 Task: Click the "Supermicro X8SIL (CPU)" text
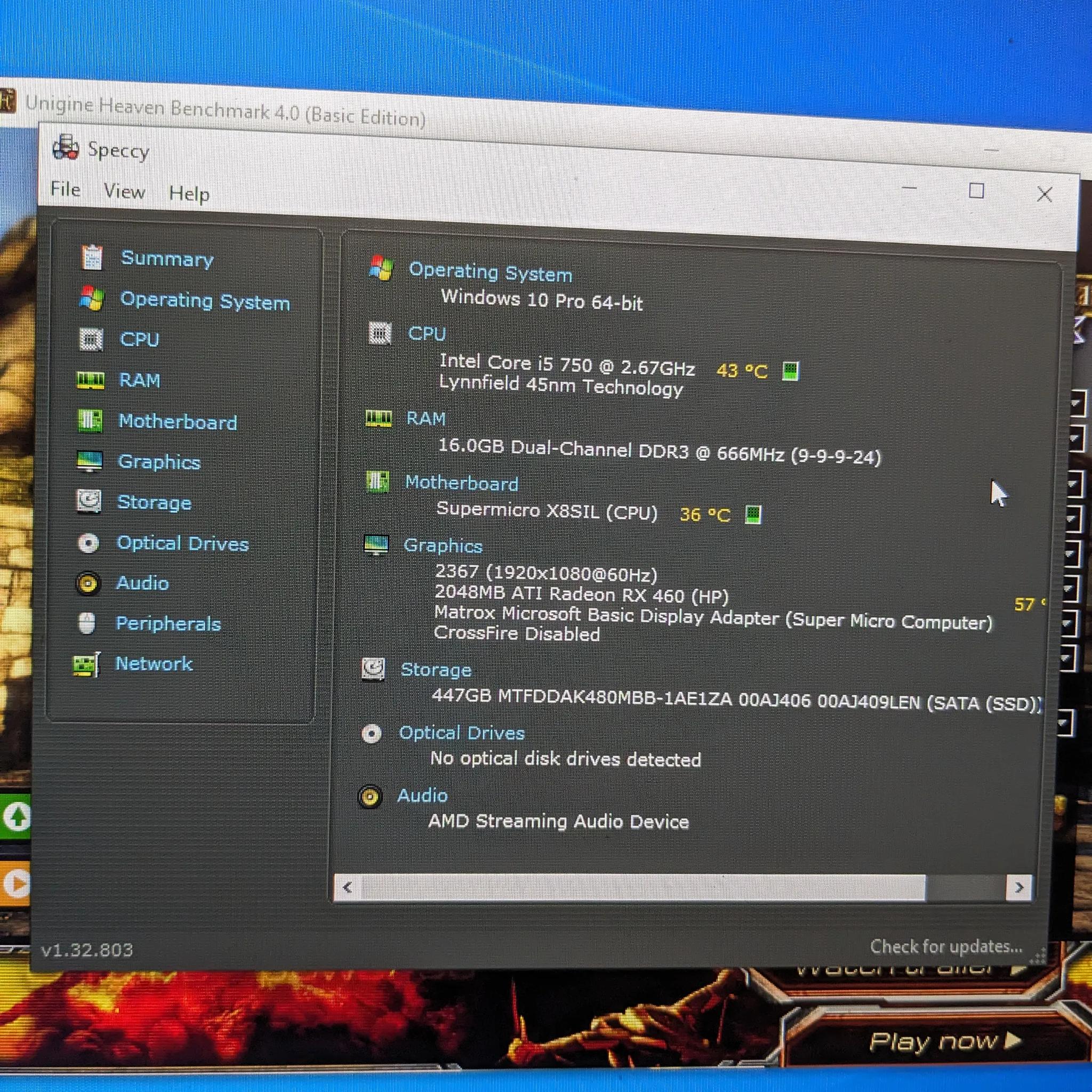point(547,511)
